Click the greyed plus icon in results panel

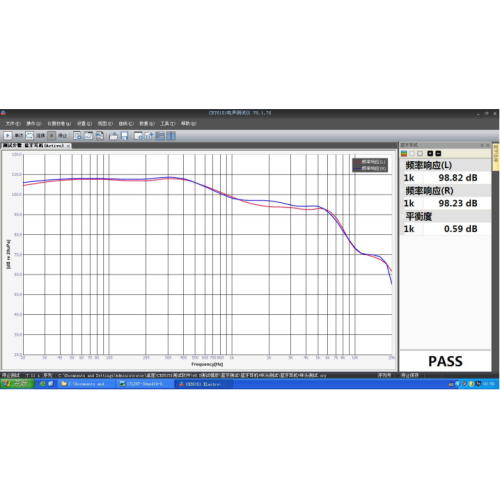click(412, 153)
